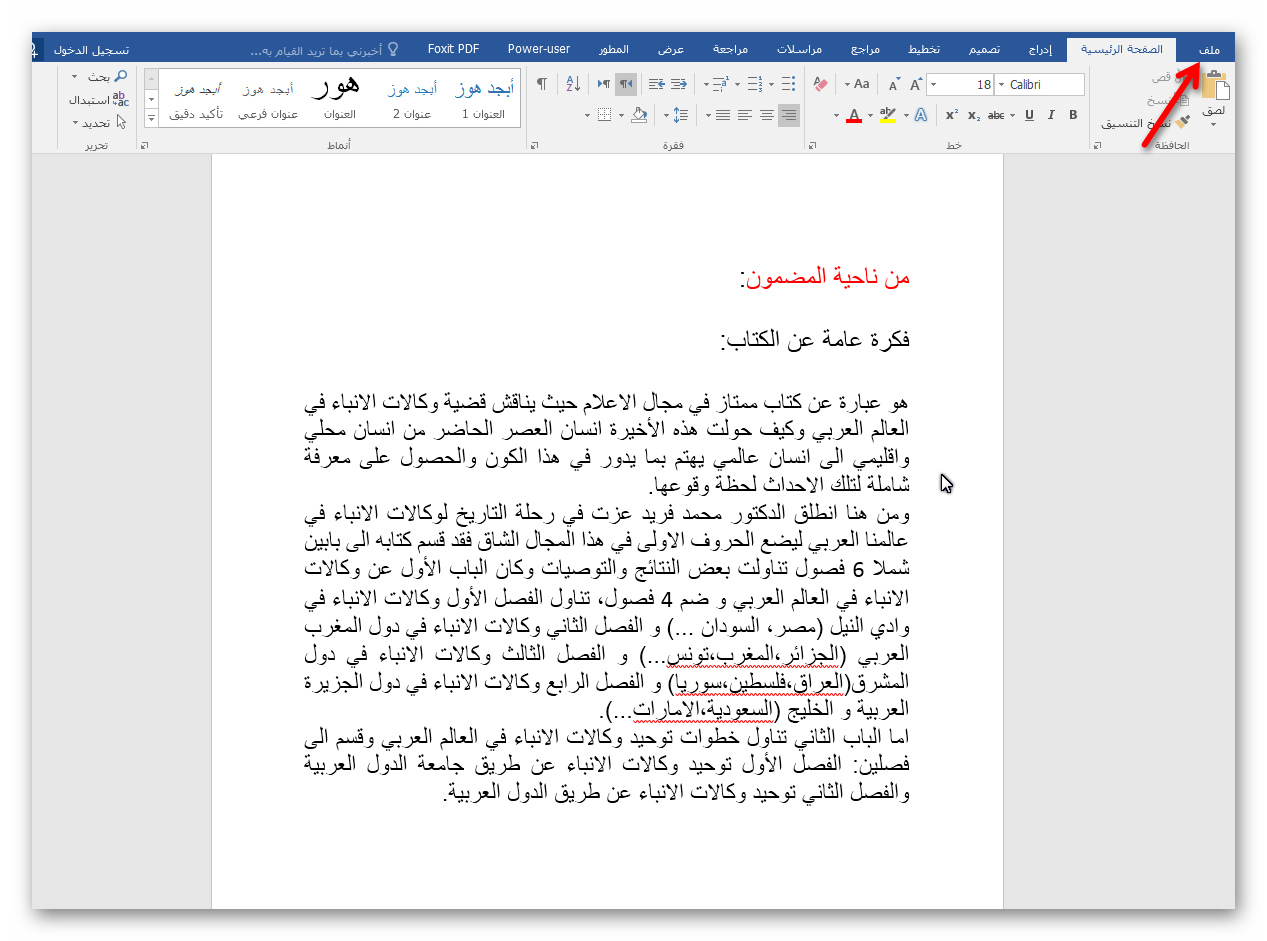Click the heading فكرة عامة عن الكتاب
Image resolution: width=1267 pixels, height=941 pixels.
coord(815,339)
